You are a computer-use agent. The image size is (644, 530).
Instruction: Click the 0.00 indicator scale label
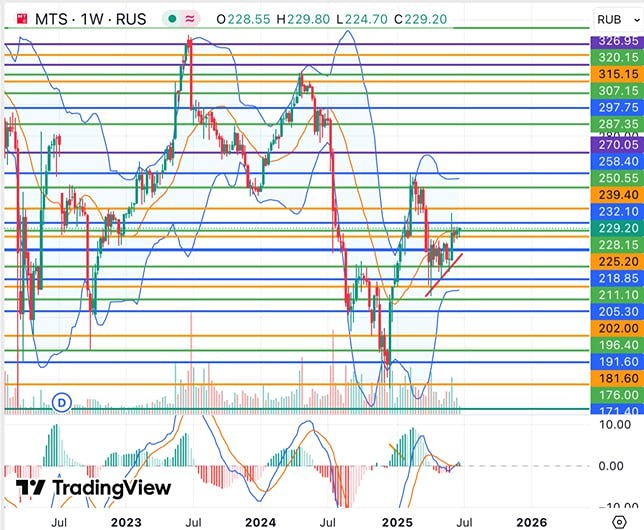pos(611,466)
